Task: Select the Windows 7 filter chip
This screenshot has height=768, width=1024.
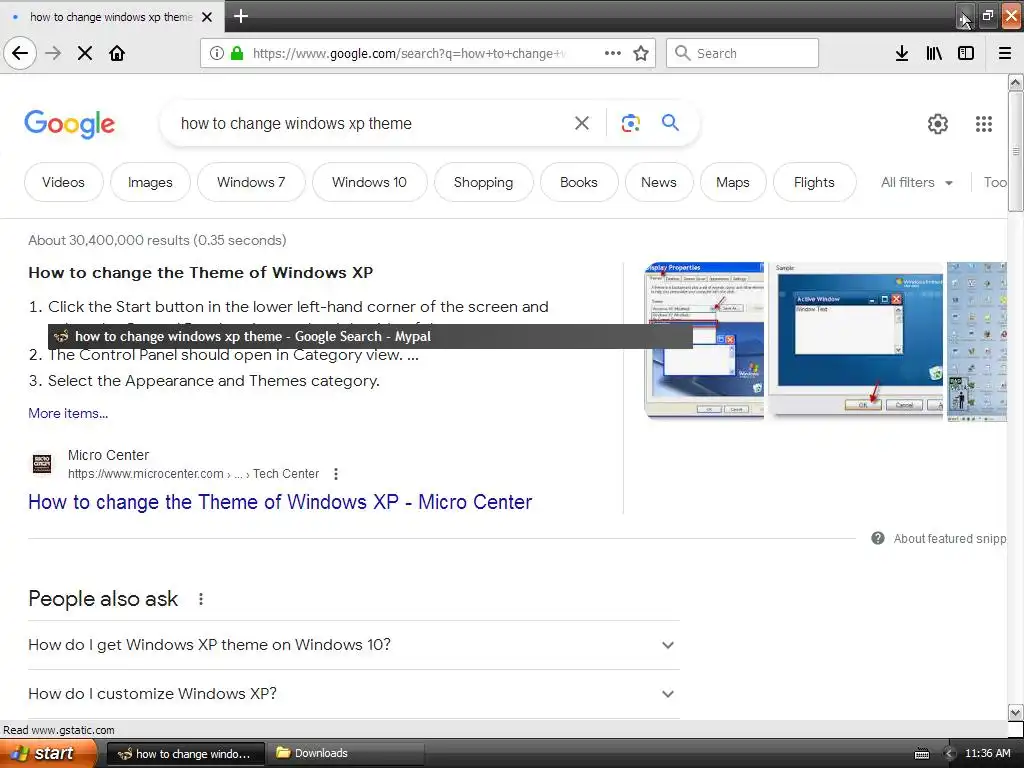Action: click(x=251, y=182)
